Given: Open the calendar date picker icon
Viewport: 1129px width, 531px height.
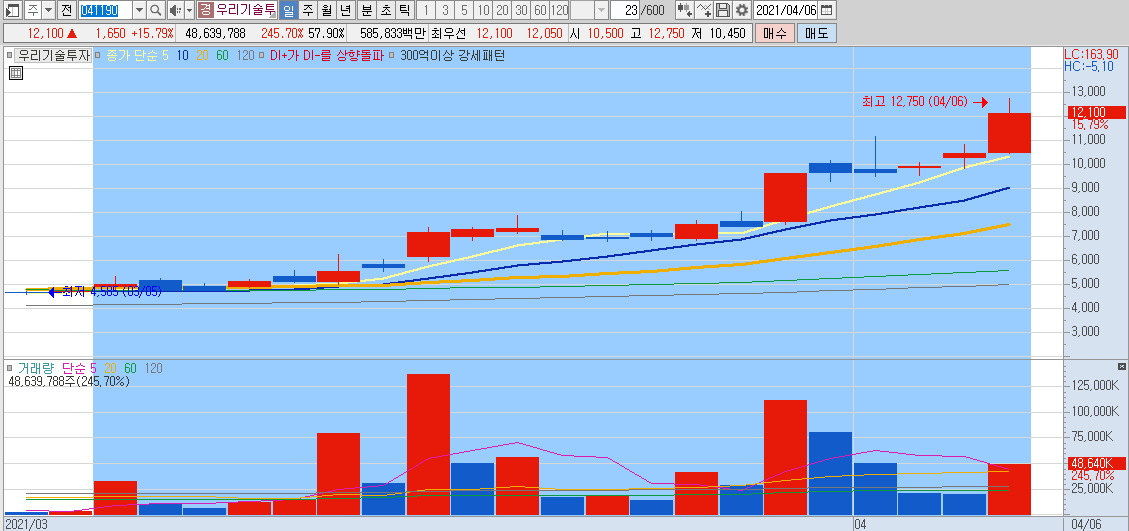Looking at the screenshot, I should 828,10.
